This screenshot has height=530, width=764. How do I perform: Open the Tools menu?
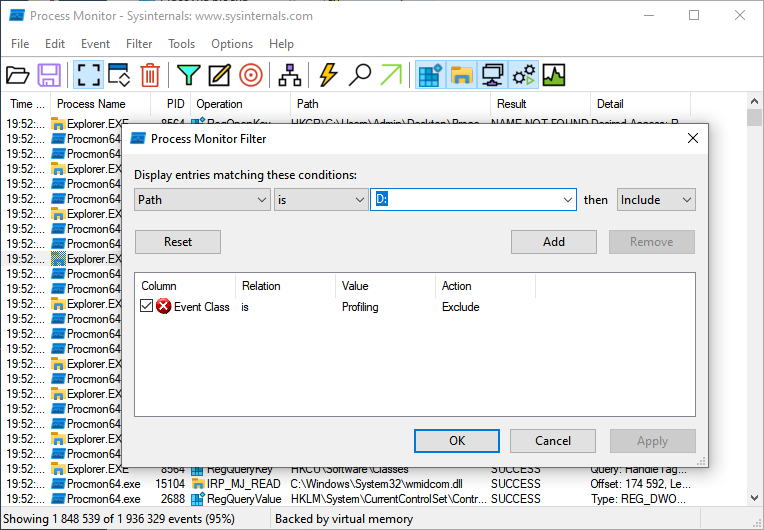[x=181, y=44]
